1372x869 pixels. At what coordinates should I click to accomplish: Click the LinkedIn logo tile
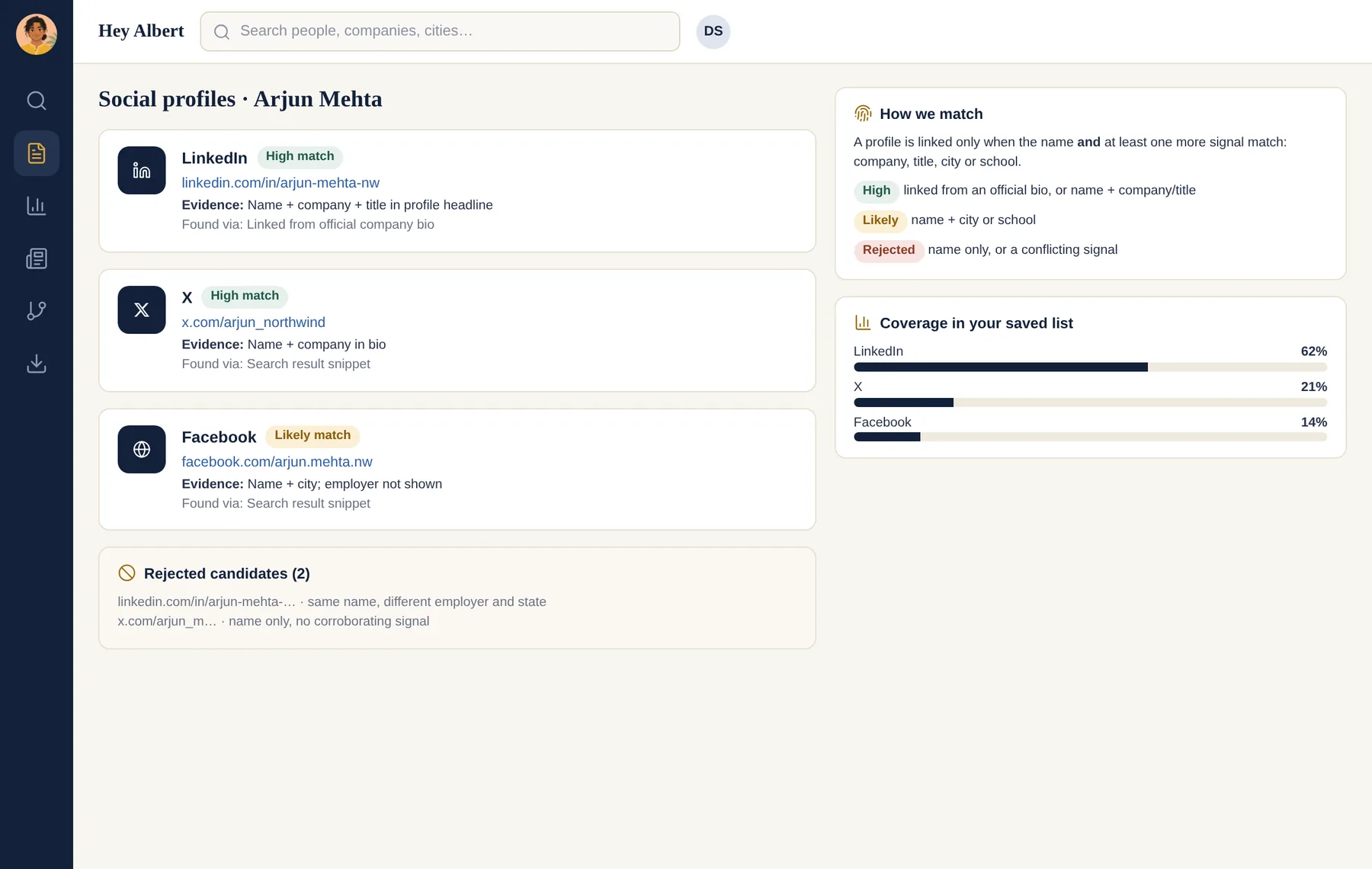point(142,170)
